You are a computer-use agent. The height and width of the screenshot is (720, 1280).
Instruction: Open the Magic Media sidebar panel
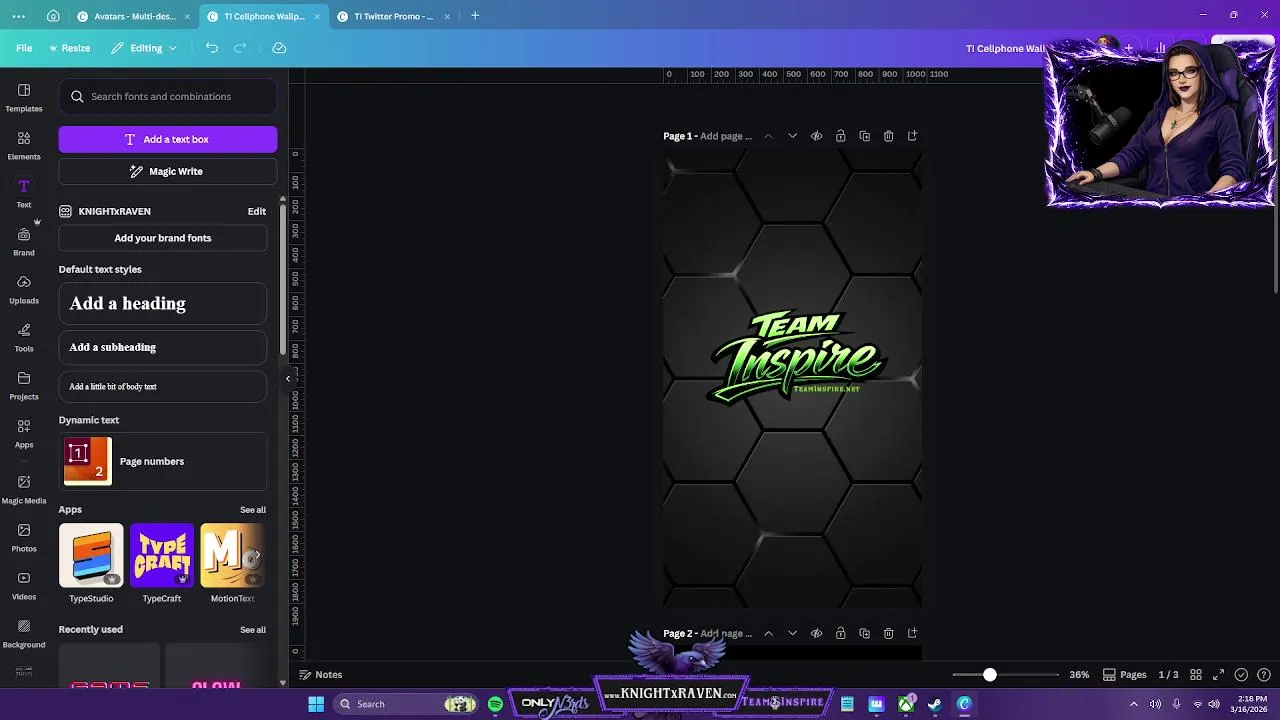pos(24,489)
